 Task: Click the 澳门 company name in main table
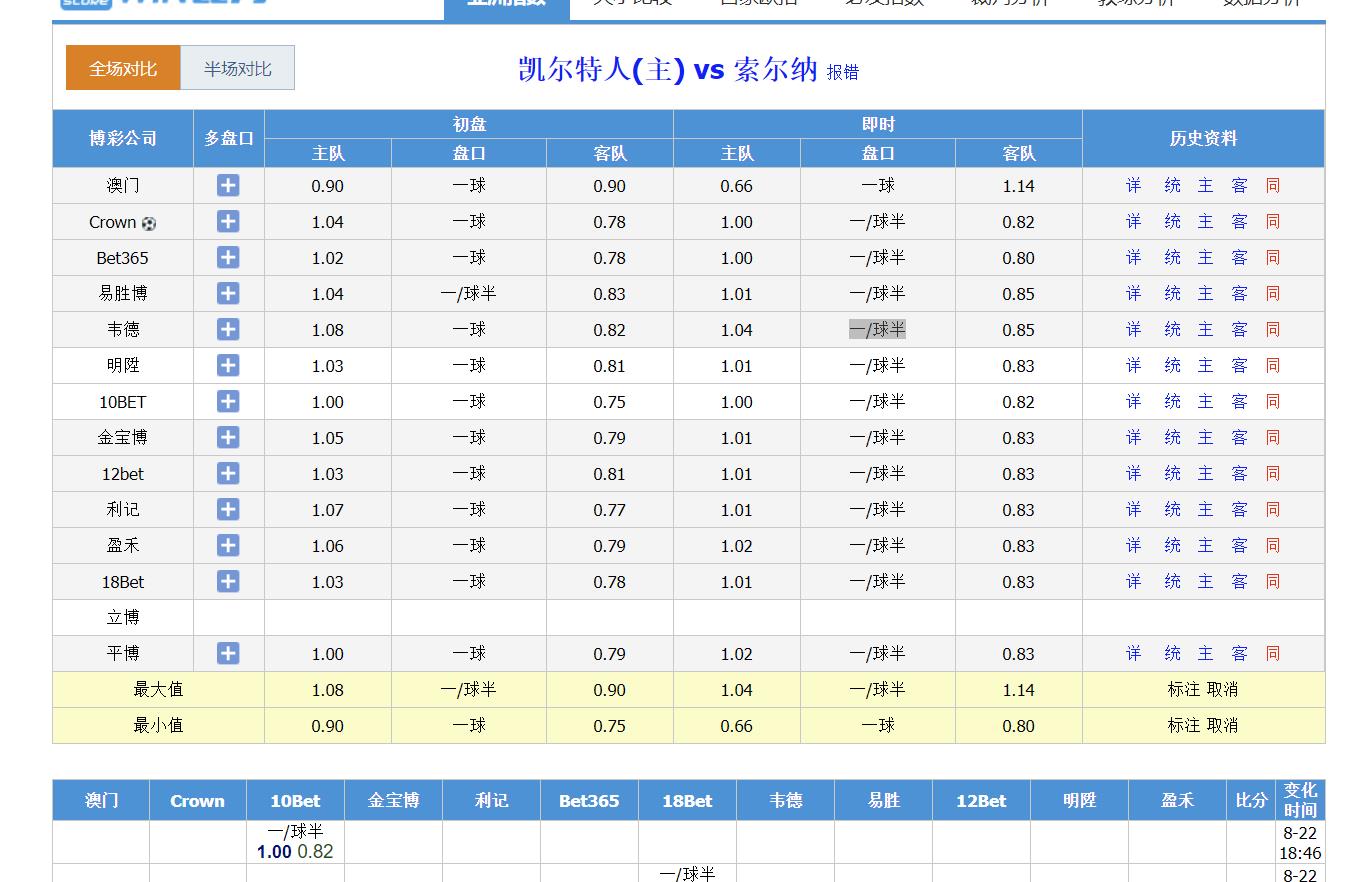click(x=123, y=185)
